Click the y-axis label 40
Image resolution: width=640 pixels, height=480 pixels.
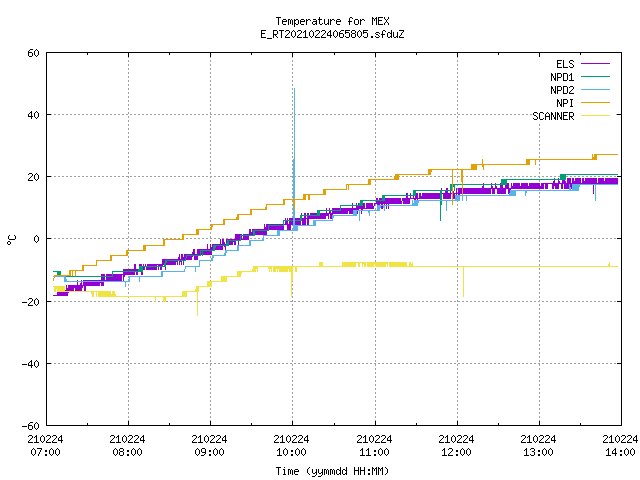pyautogui.click(x=33, y=115)
